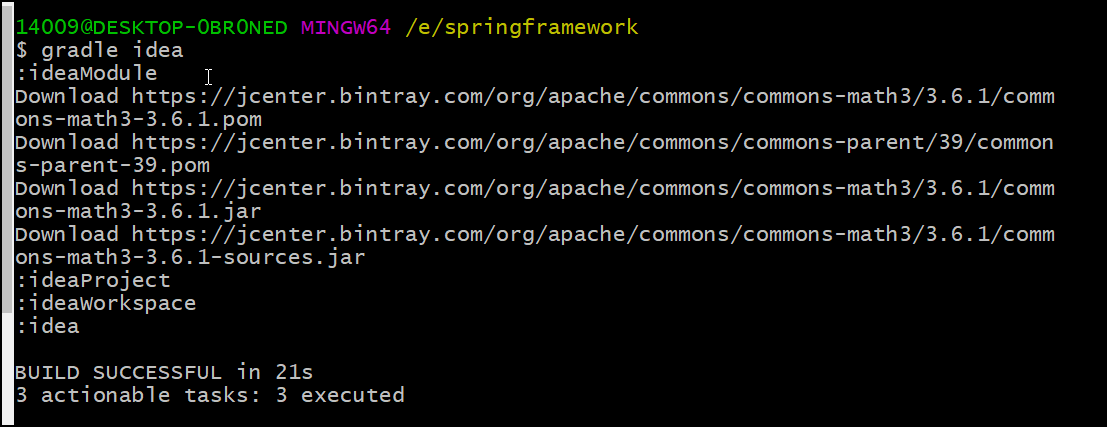Click the wrapped 'ons-math3-3.6.1-sources.jar' line

(190, 257)
